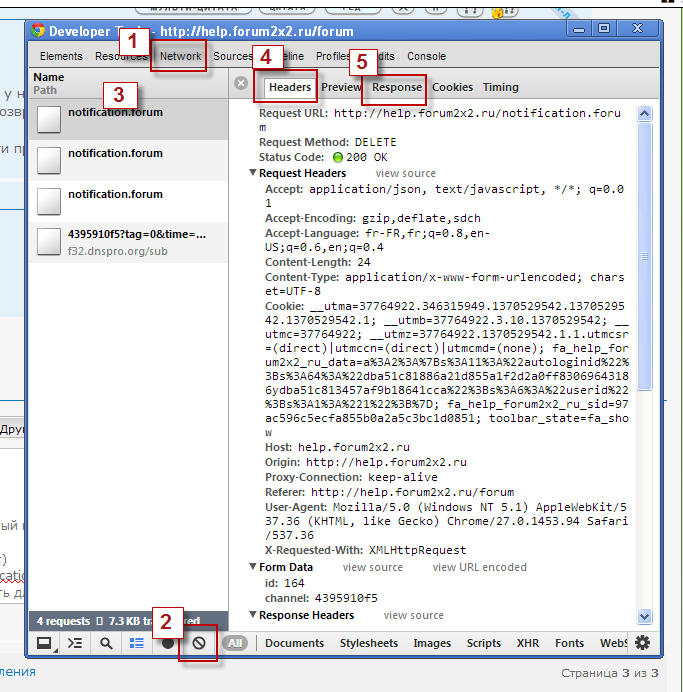Select the All filter
The width and height of the screenshot is (683, 692).
(x=235, y=643)
